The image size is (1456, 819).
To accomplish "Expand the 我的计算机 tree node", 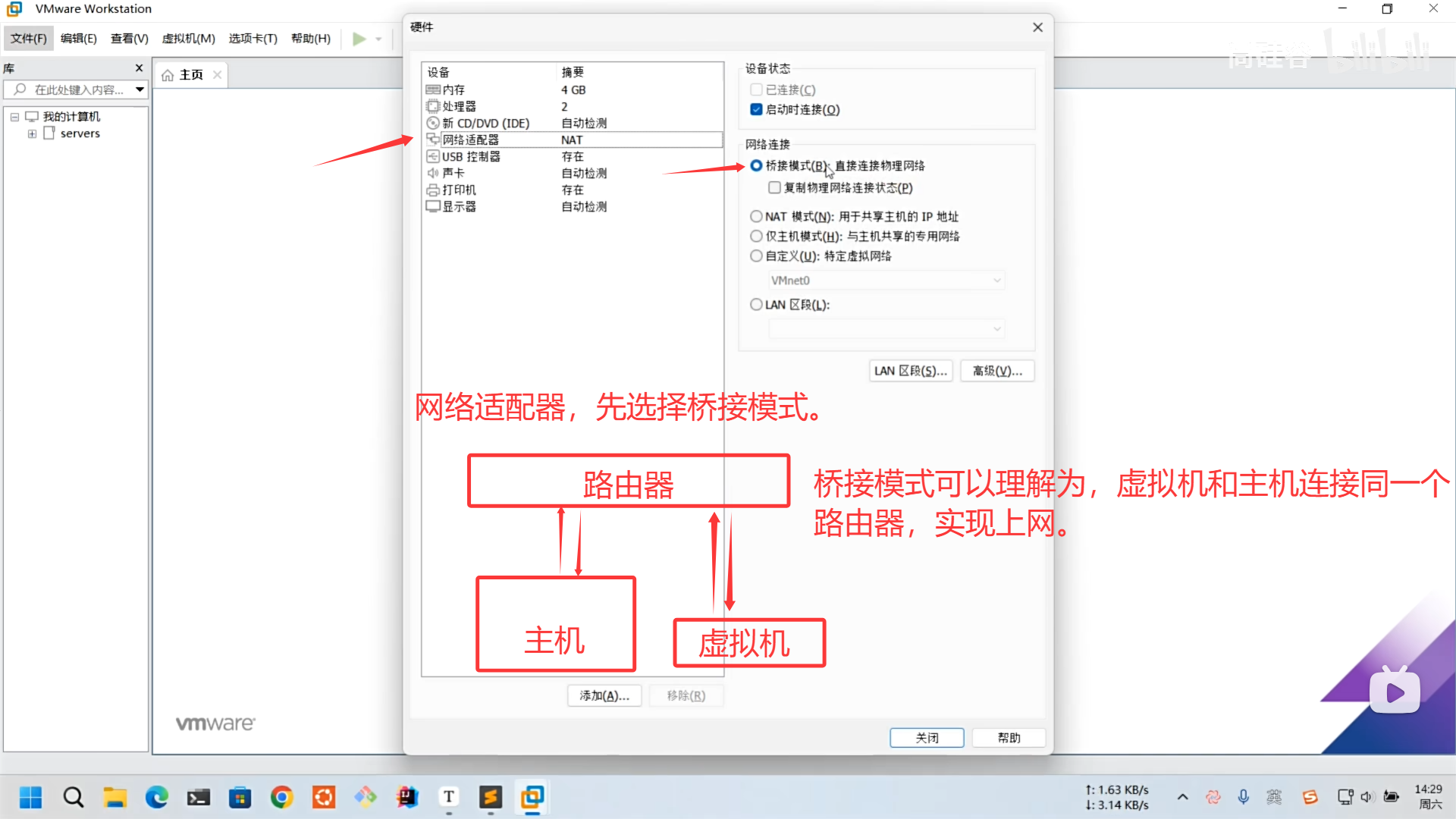I will pyautogui.click(x=14, y=117).
